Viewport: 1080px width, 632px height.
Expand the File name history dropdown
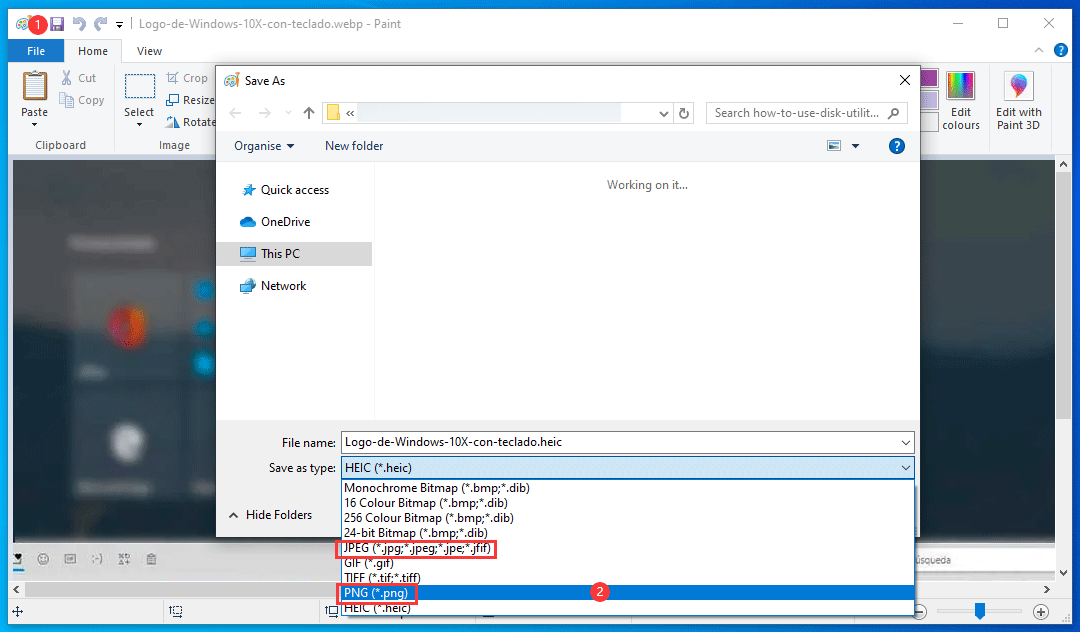[906, 443]
